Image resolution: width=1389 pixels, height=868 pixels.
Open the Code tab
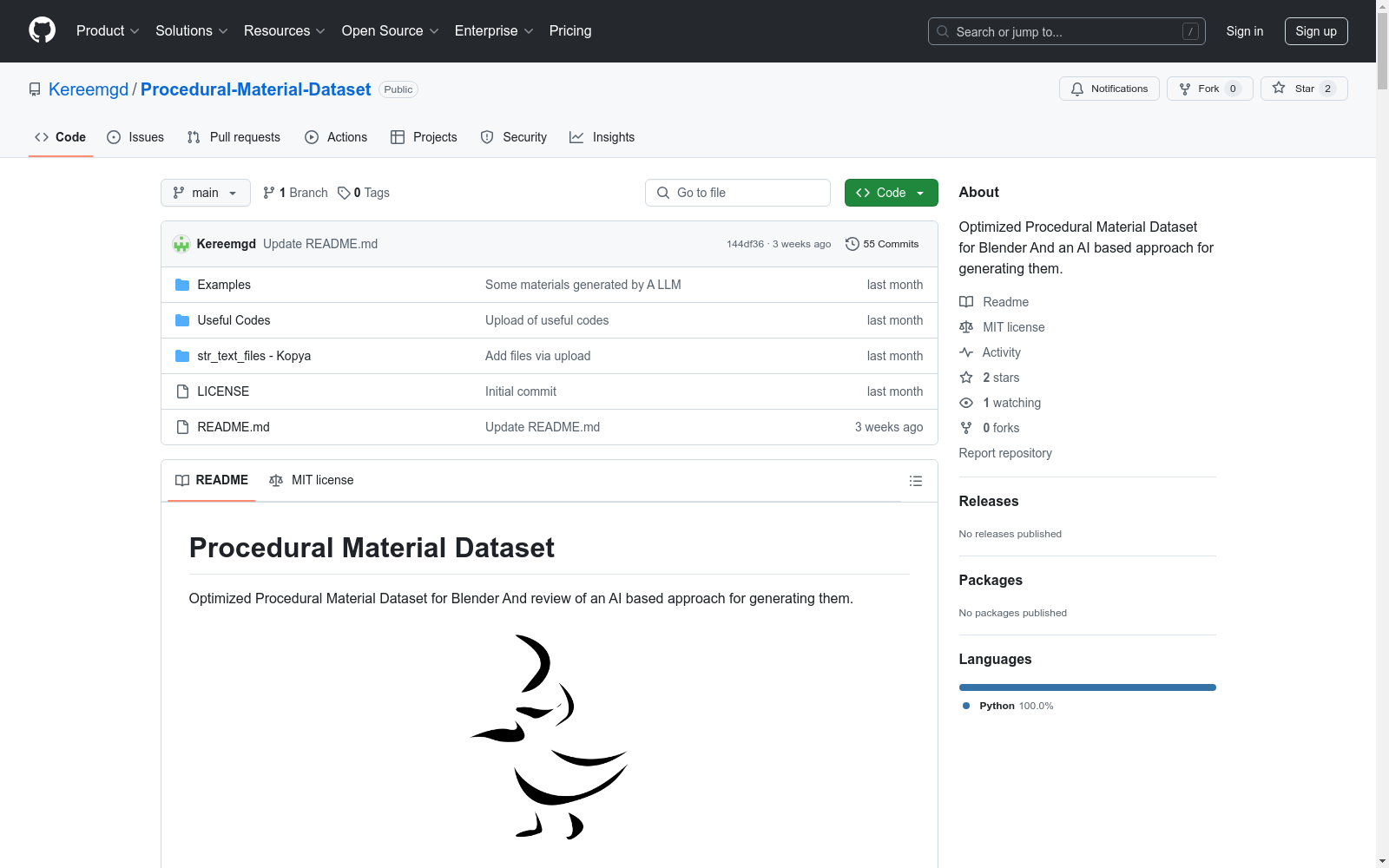tap(61, 137)
